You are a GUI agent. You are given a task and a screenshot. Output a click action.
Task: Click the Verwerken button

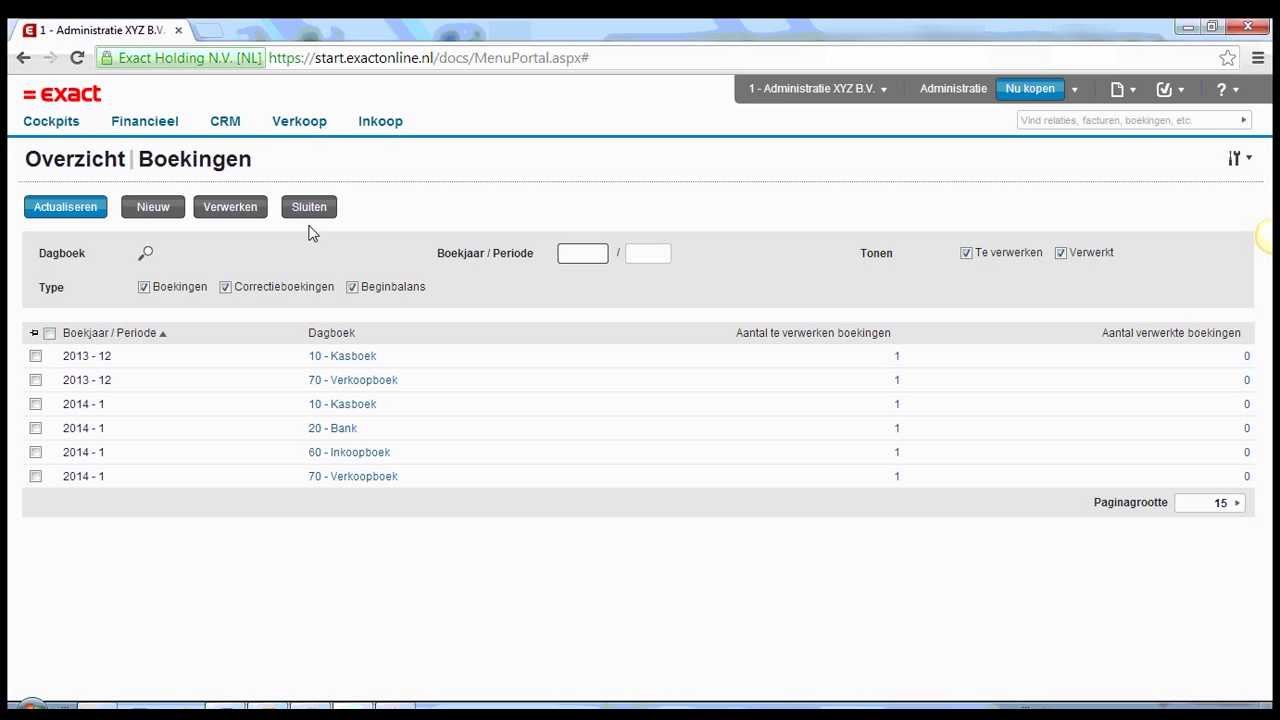tap(230, 207)
